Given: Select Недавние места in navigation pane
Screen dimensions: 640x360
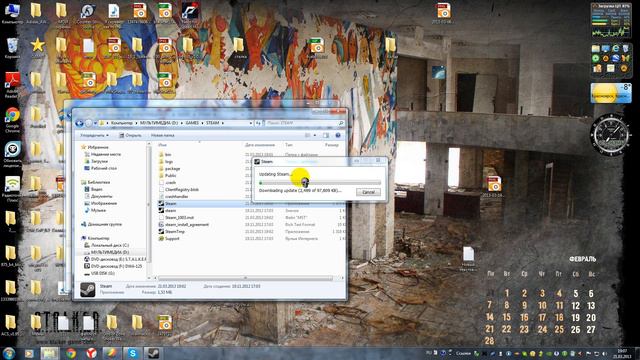Looking at the screenshot, I should [102, 154].
